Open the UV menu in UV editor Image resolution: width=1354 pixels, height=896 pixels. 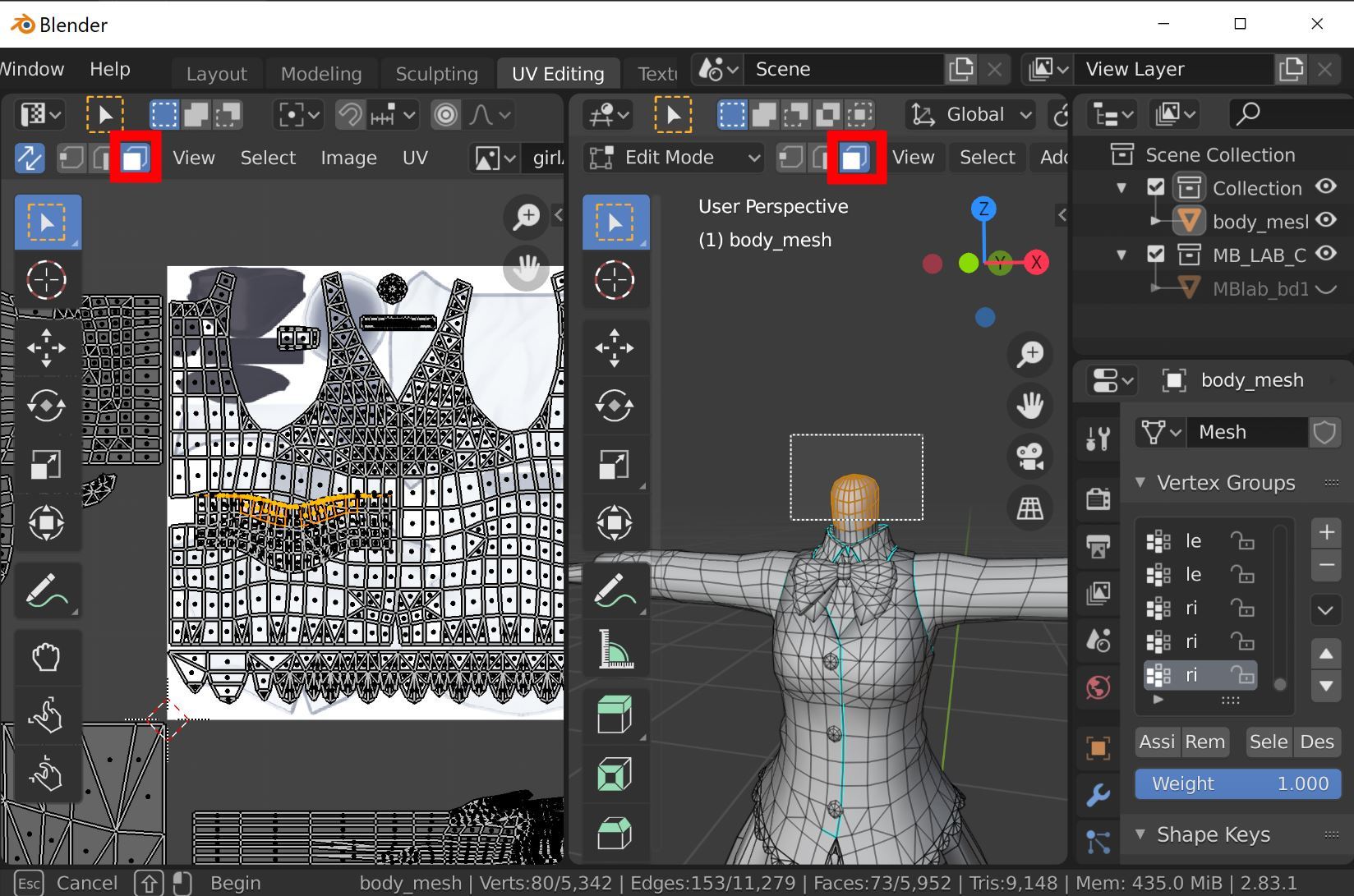click(415, 158)
